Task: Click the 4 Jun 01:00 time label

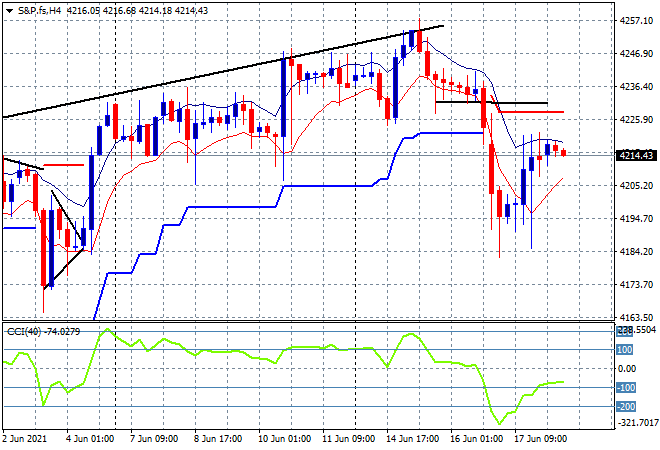Action: pyautogui.click(x=90, y=439)
